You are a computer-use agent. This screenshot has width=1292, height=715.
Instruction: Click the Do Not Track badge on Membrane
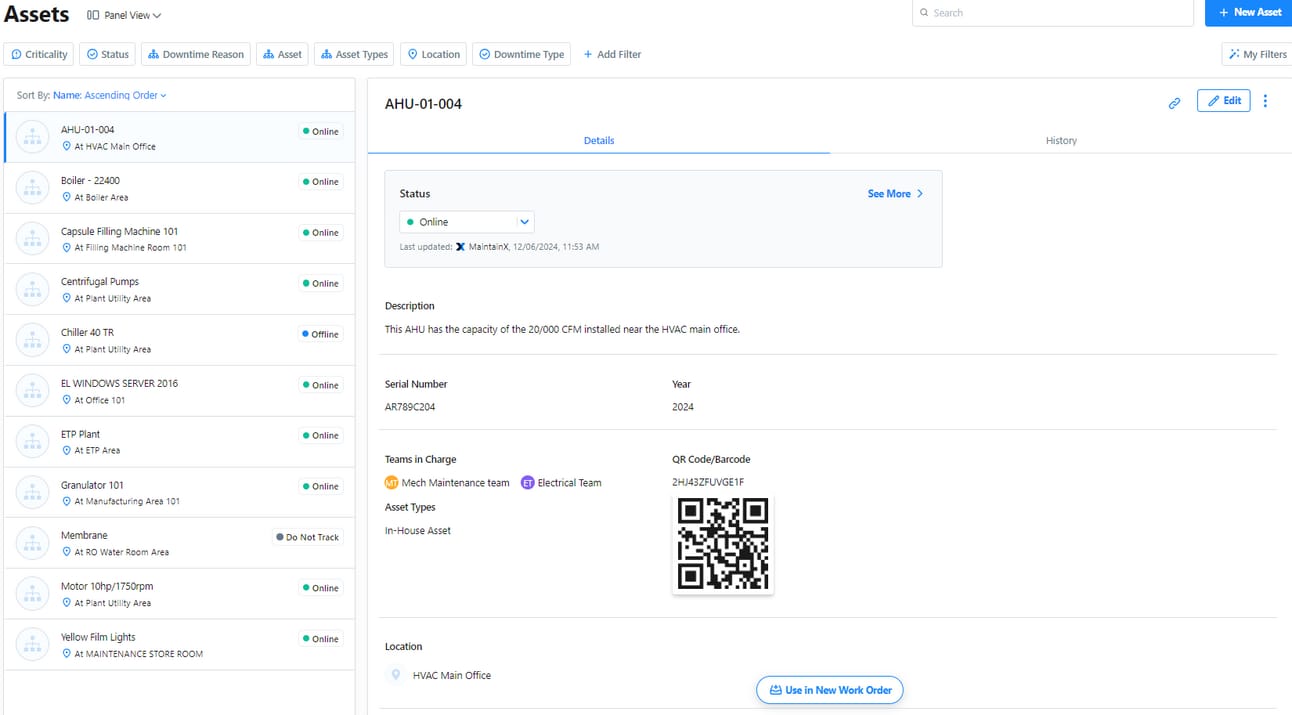308,537
